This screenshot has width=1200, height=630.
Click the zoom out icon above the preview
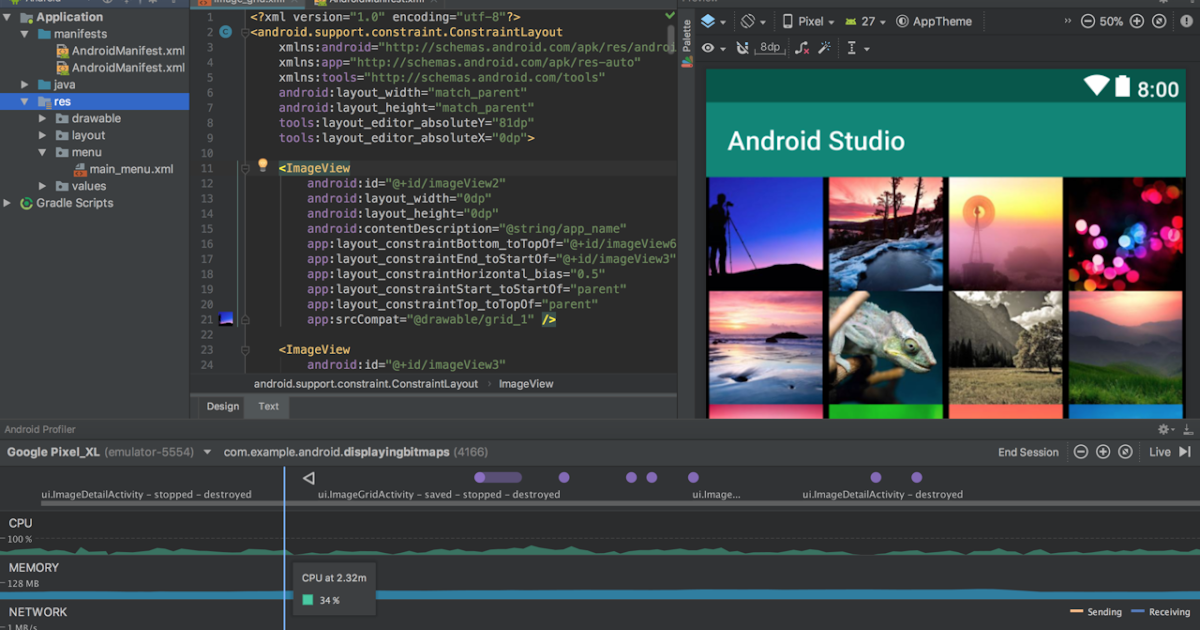point(1086,21)
